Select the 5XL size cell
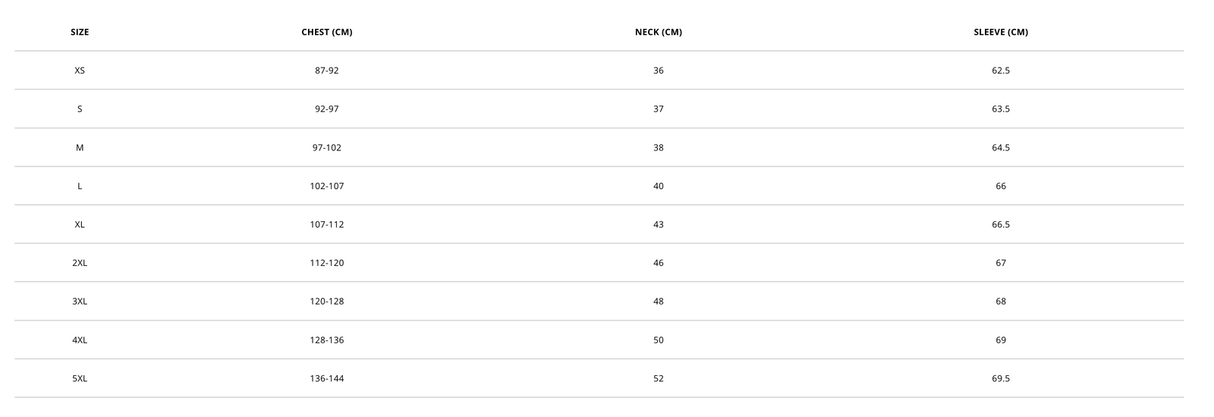Screen dimensions: 1214x417 point(80,379)
